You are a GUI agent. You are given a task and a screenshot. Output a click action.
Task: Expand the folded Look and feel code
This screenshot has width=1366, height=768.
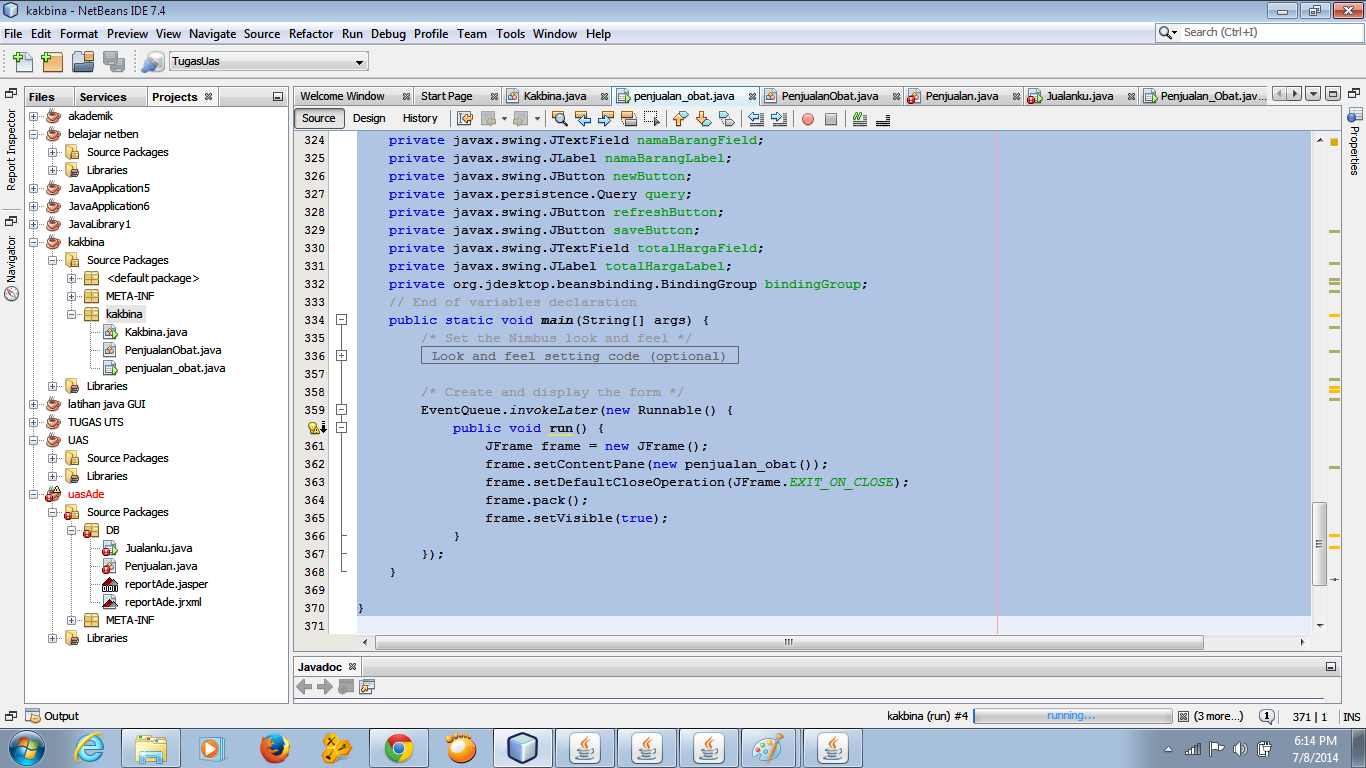coord(342,356)
